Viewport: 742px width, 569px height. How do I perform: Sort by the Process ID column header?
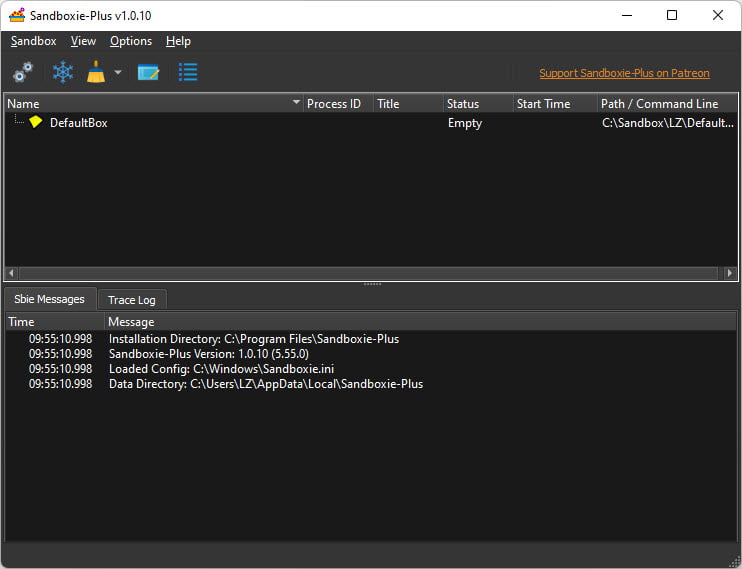pyautogui.click(x=338, y=104)
